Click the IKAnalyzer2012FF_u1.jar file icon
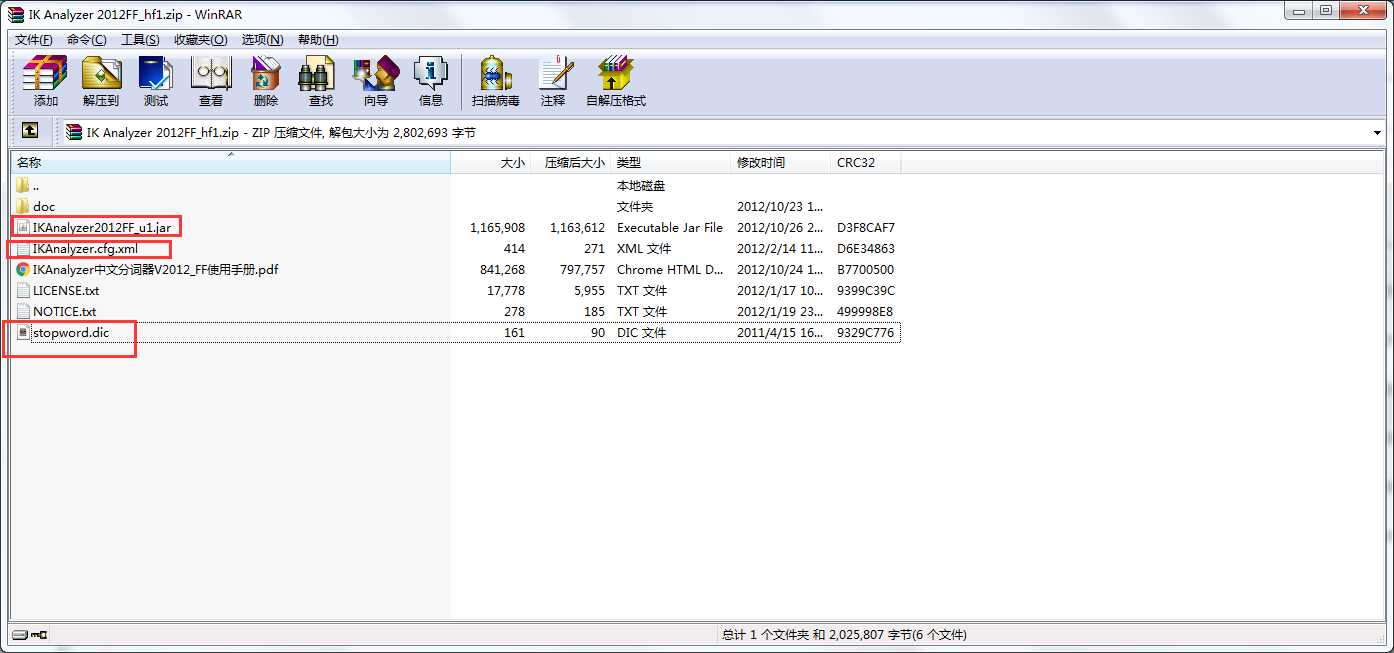The image size is (1394, 653). [23, 228]
